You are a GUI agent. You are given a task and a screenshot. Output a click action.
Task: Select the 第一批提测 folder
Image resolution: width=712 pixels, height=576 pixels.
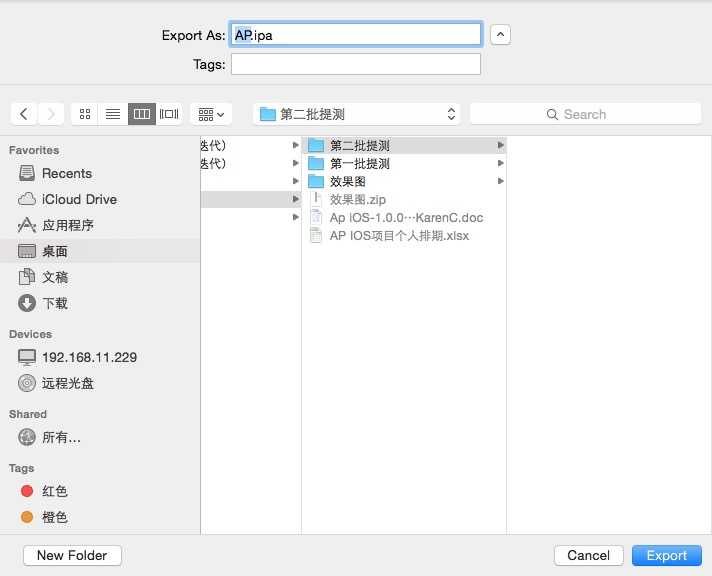404,163
